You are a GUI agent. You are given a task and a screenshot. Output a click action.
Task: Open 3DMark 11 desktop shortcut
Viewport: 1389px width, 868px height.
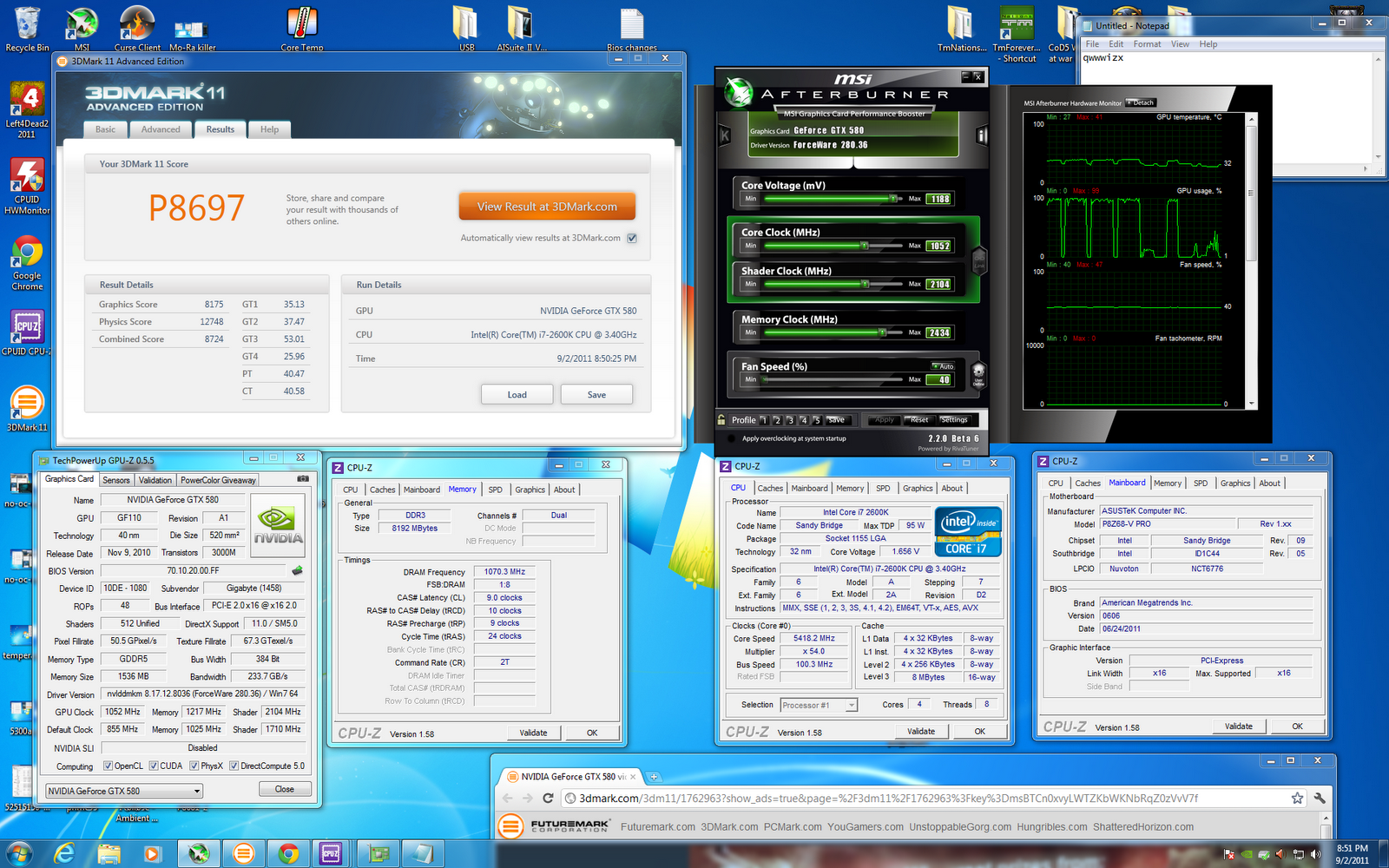coord(27,408)
